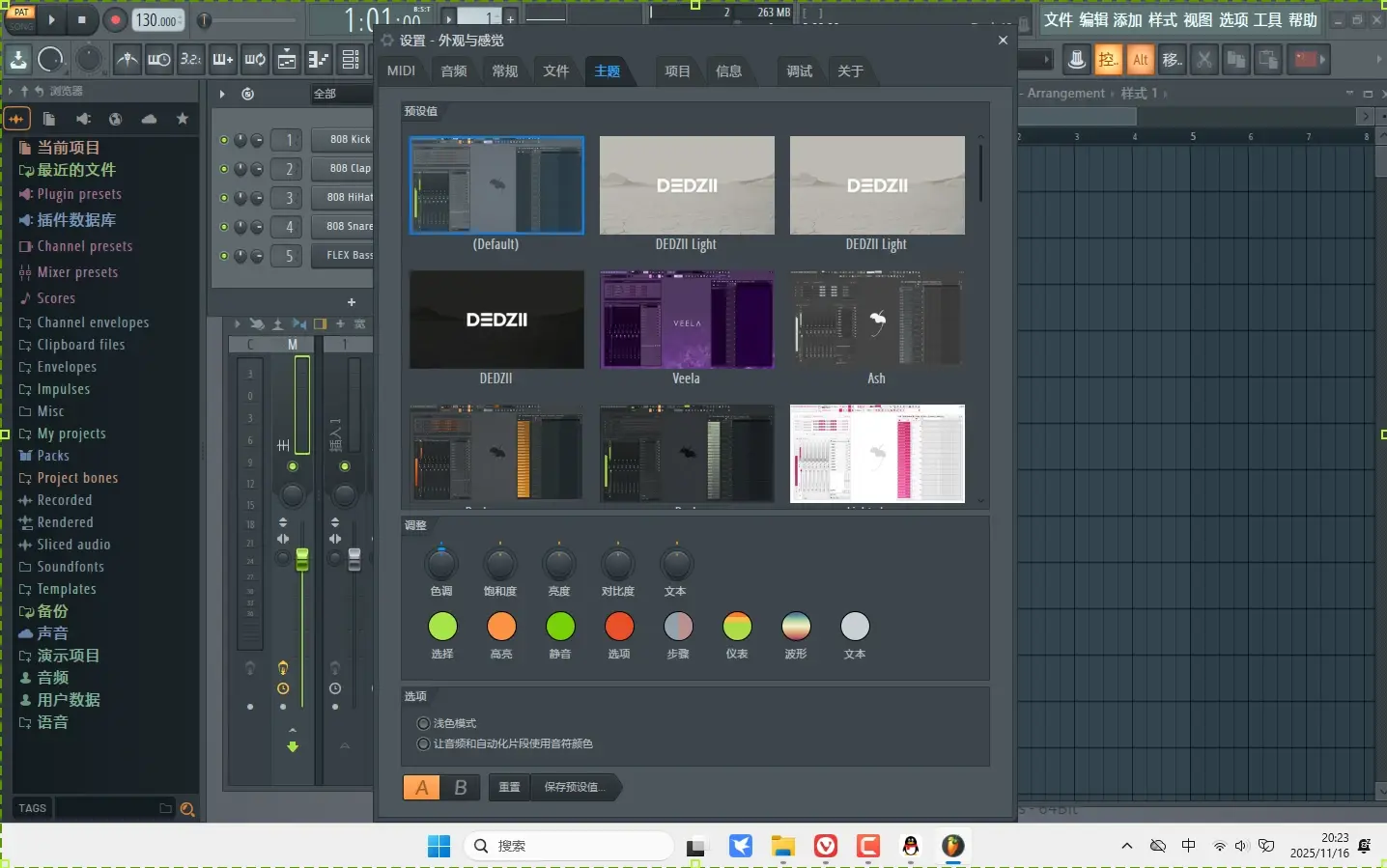Viewport: 1387px width, 868px height.
Task: Click the plus button to add a channel
Action: point(352,302)
